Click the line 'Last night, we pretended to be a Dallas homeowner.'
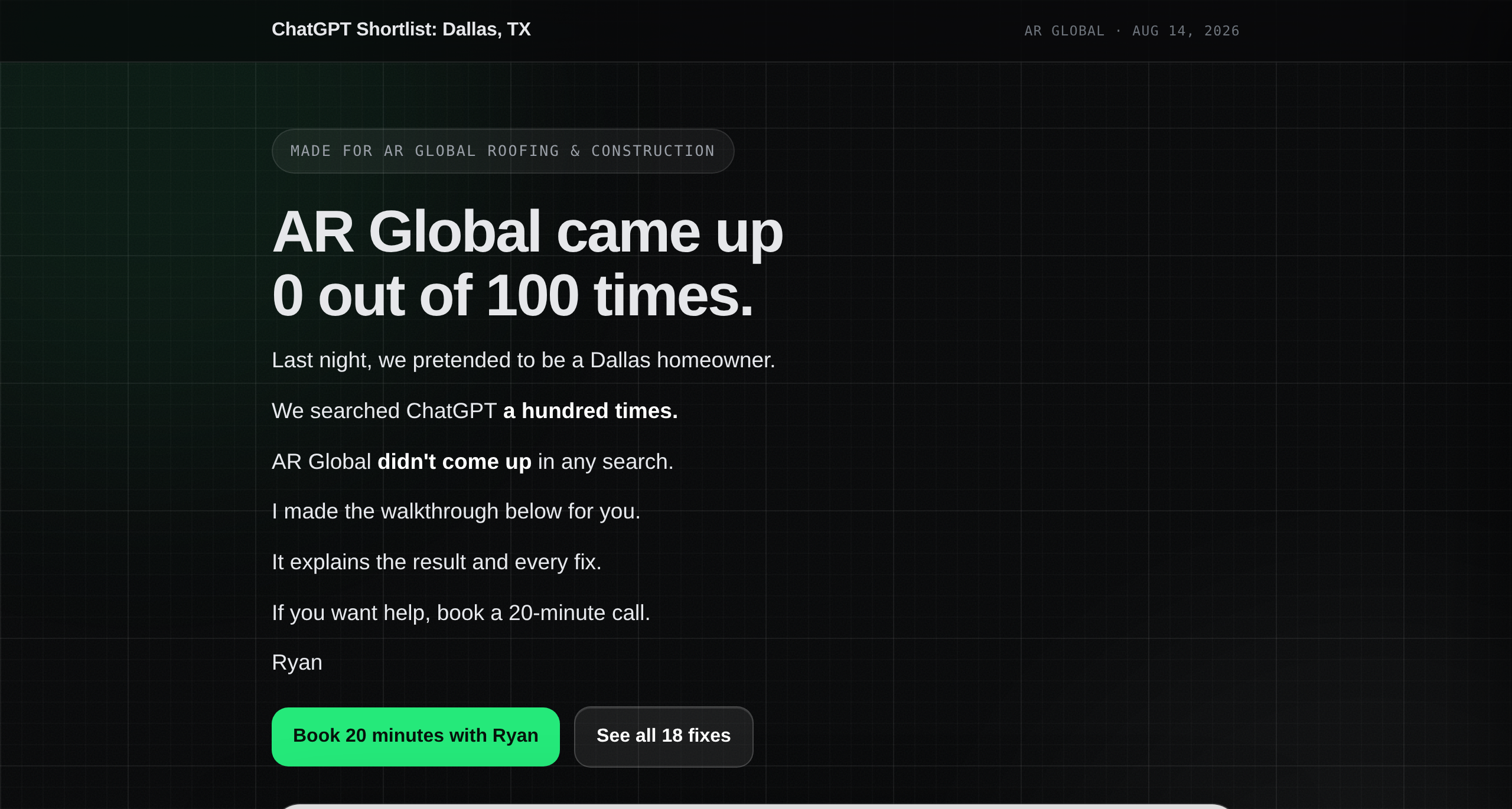This screenshot has width=1512, height=809. (523, 360)
